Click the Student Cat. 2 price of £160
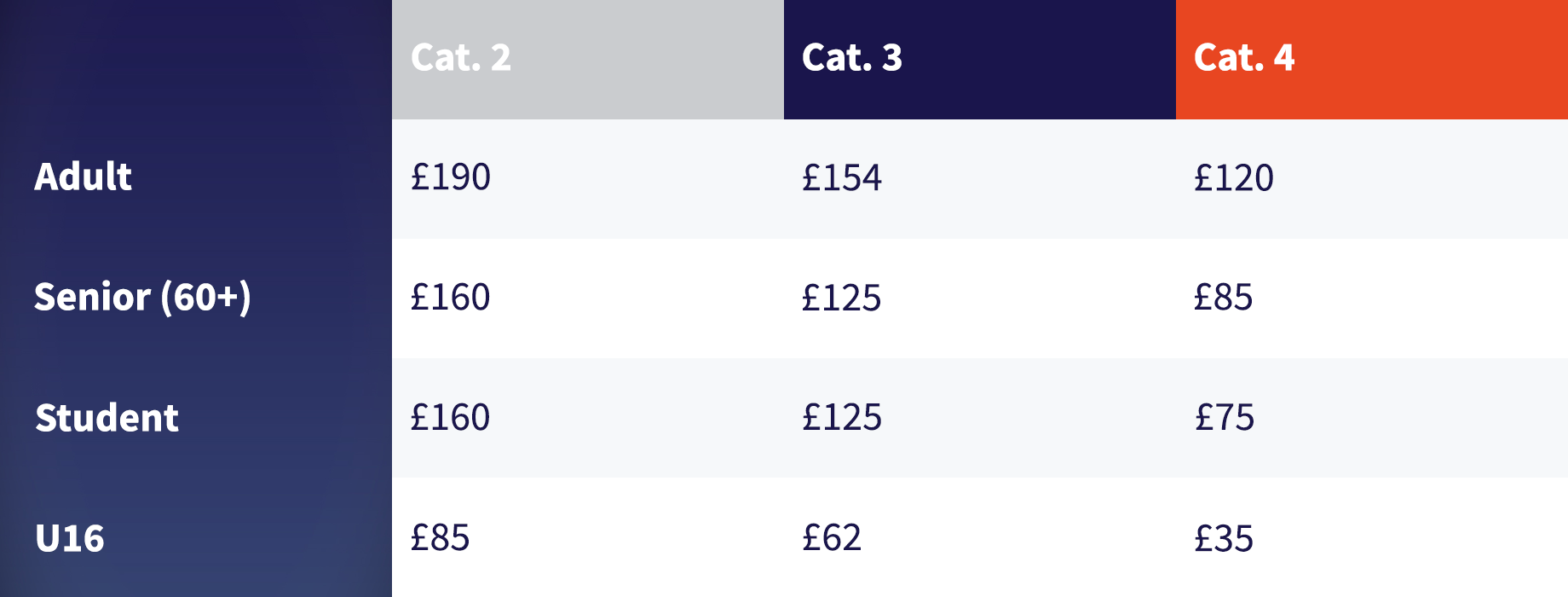The height and width of the screenshot is (597, 1568). pyautogui.click(x=451, y=418)
